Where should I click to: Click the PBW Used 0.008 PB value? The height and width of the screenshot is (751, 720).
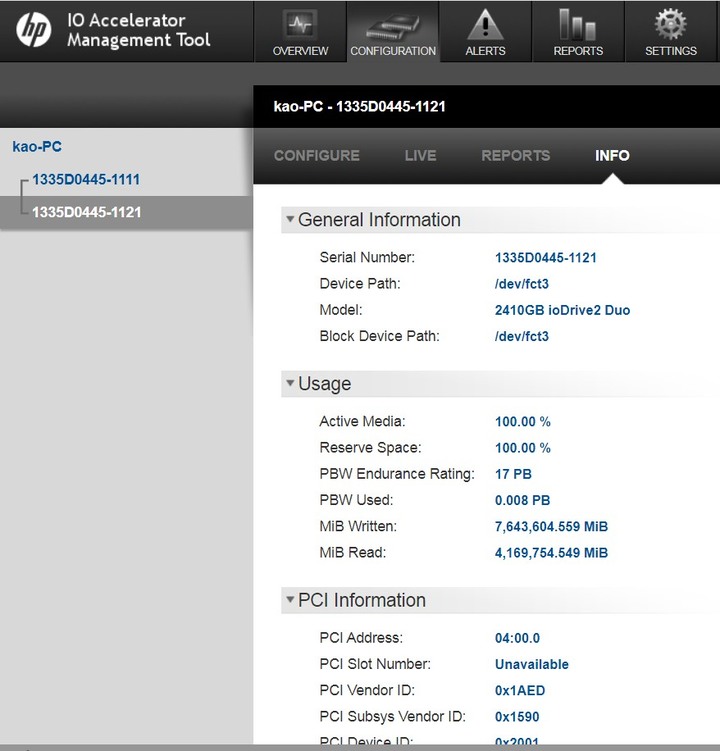click(x=522, y=500)
